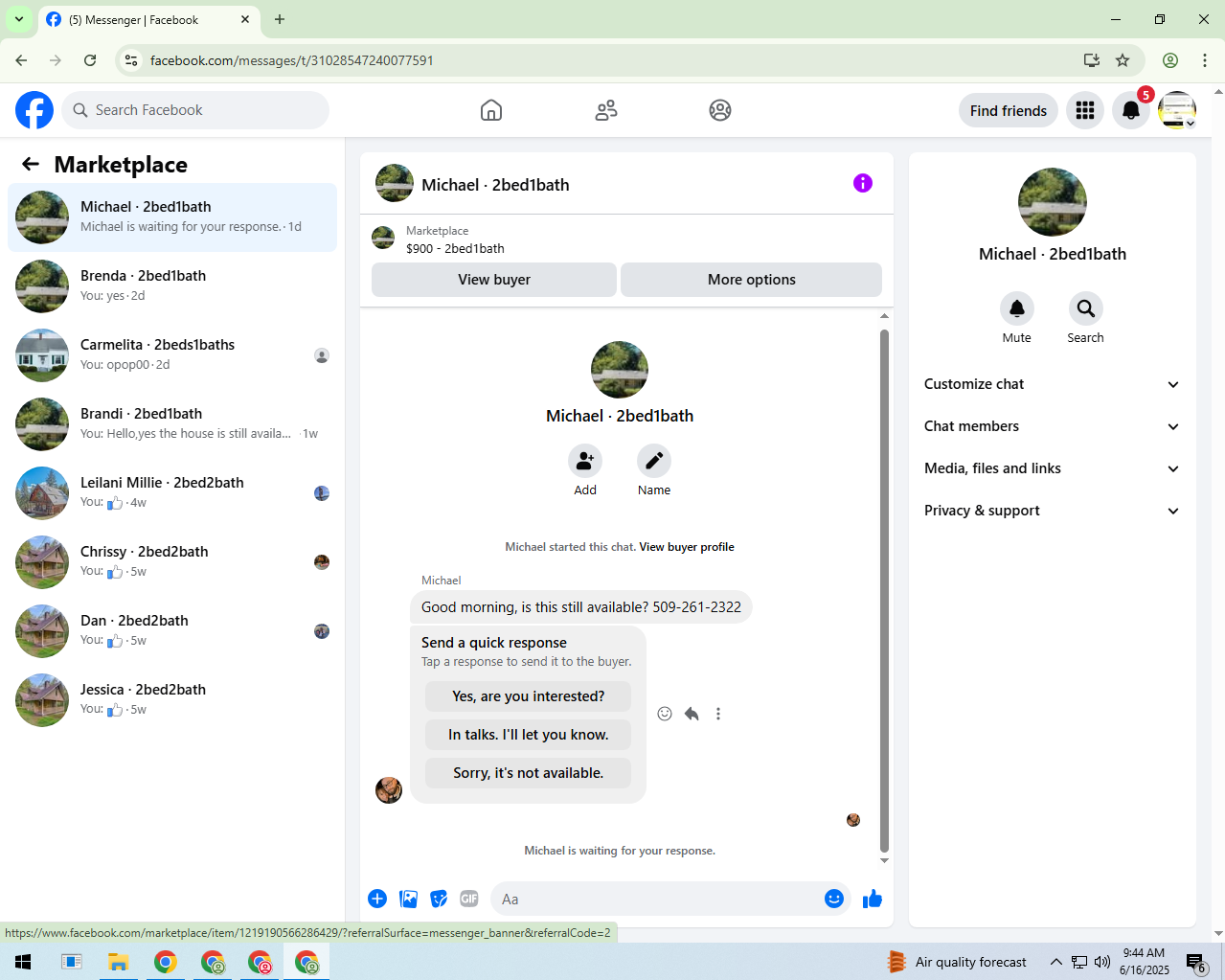This screenshot has width=1225, height=980.
Task: Open the View buyer profile link
Action: click(687, 547)
